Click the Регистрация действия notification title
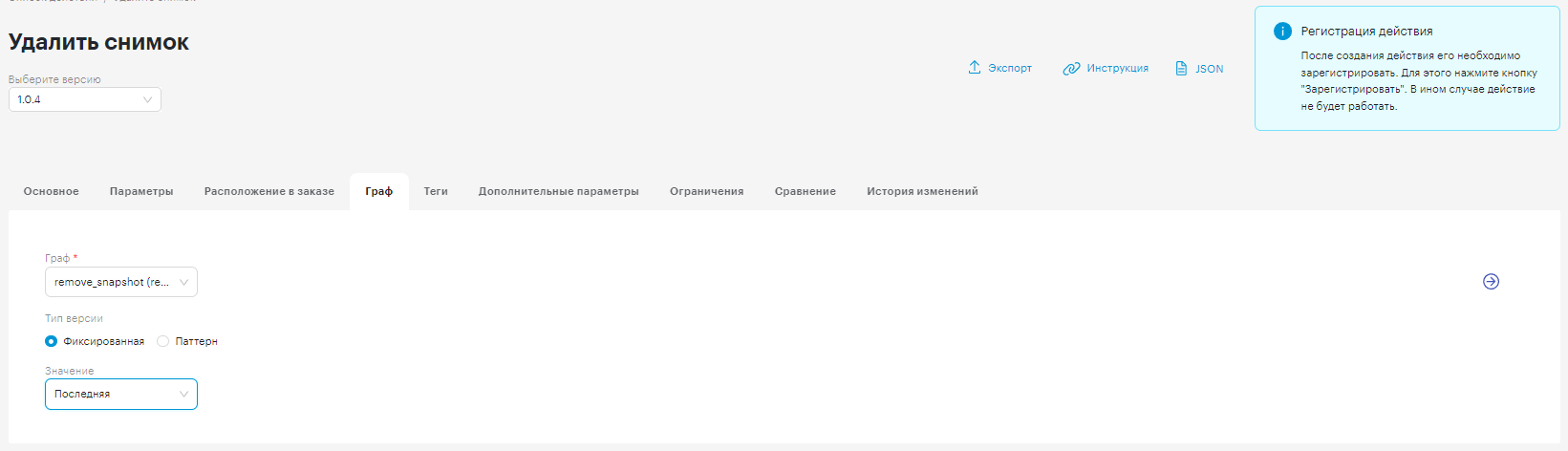1568x451 pixels. 1366,32
